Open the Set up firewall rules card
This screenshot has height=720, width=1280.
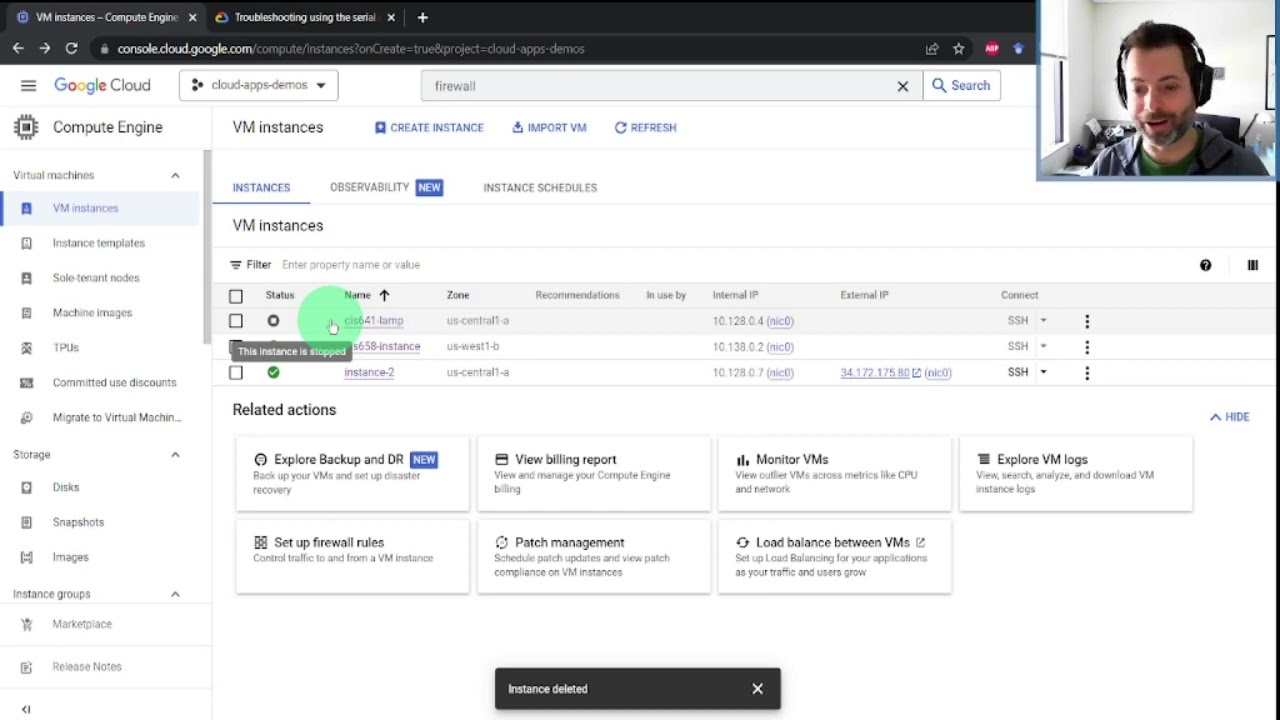(352, 556)
